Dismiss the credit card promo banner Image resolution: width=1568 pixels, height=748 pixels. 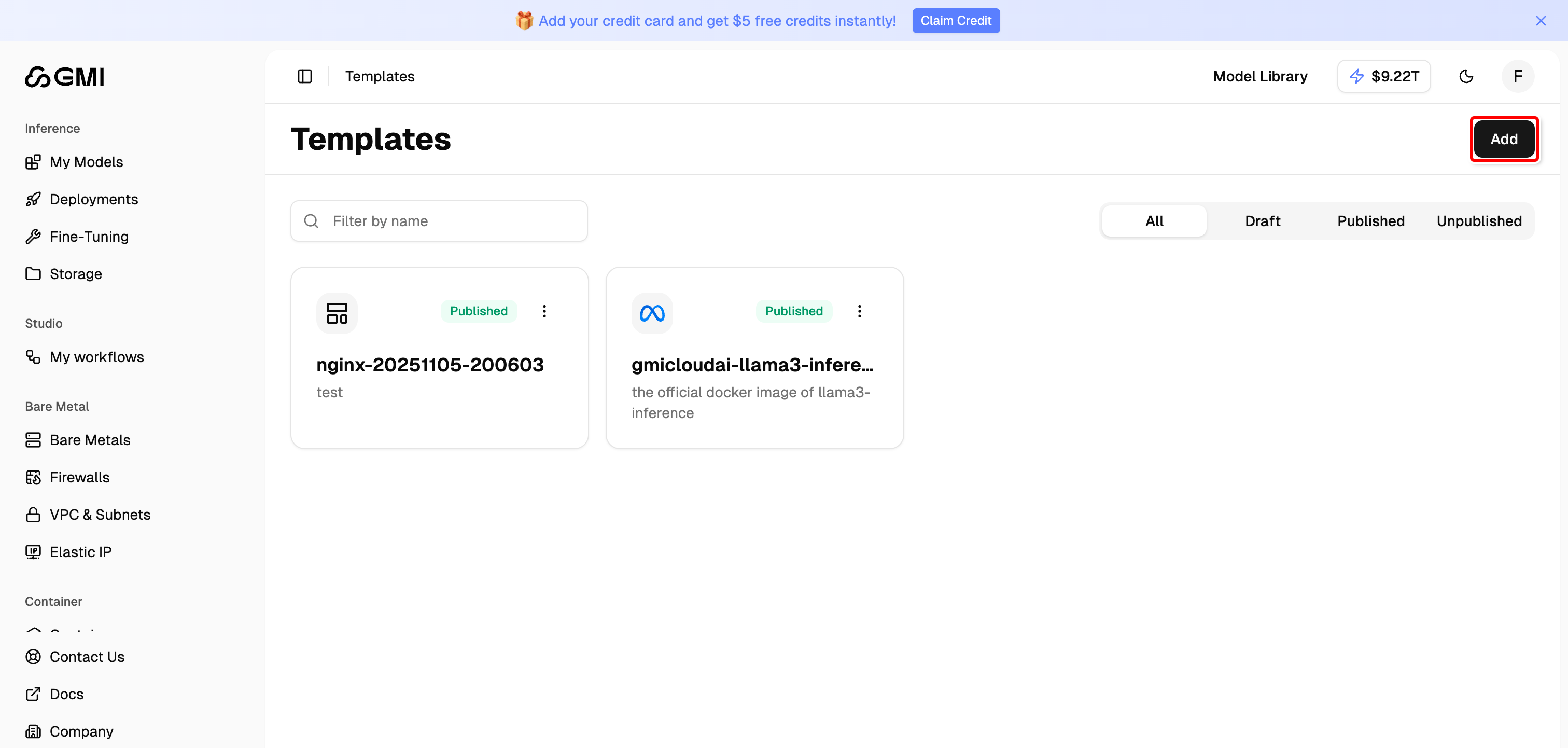click(x=1541, y=21)
